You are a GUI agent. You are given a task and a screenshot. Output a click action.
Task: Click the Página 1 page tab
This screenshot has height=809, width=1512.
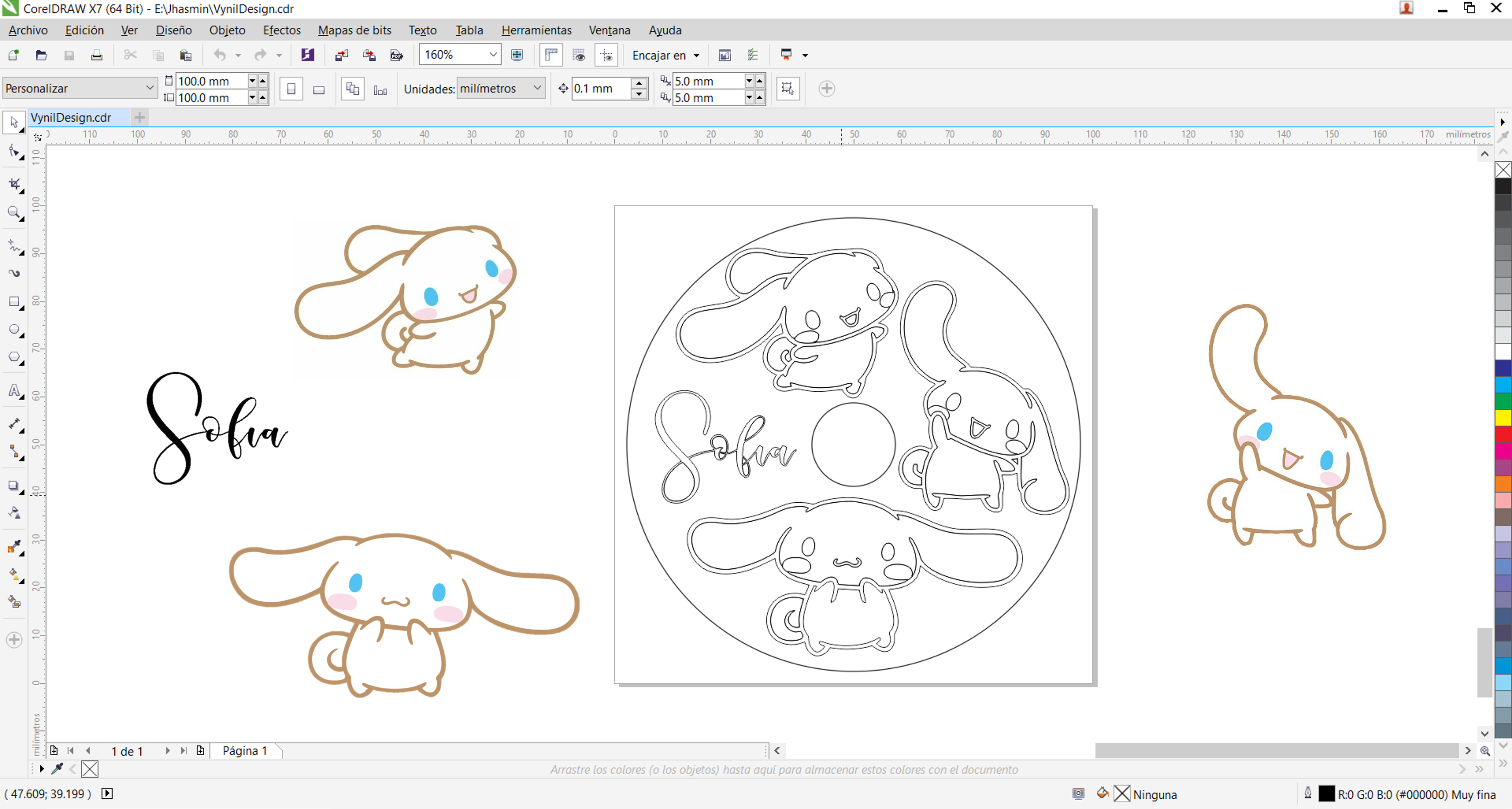point(245,750)
